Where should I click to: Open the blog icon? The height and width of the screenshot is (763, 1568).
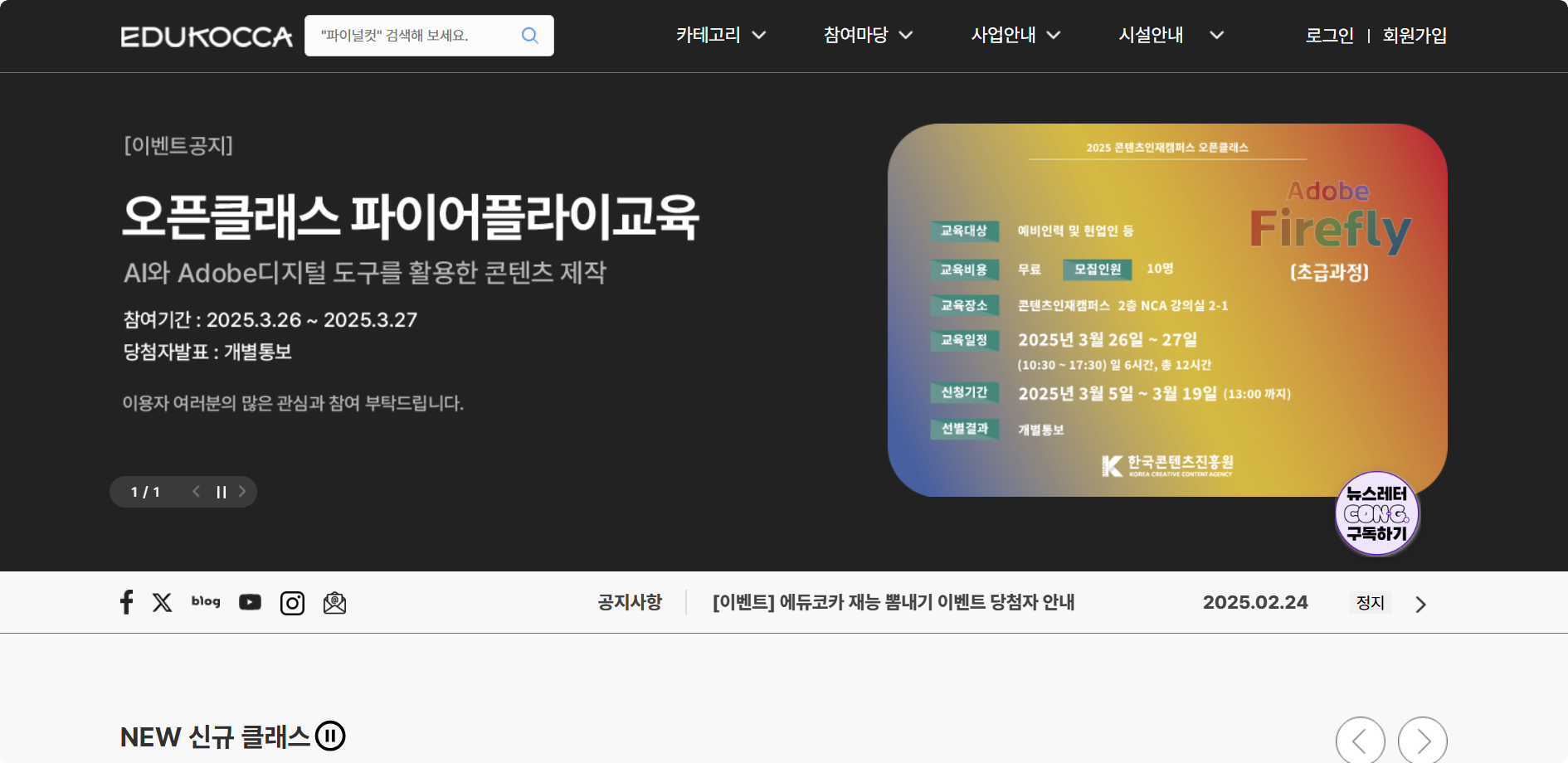[x=206, y=601]
